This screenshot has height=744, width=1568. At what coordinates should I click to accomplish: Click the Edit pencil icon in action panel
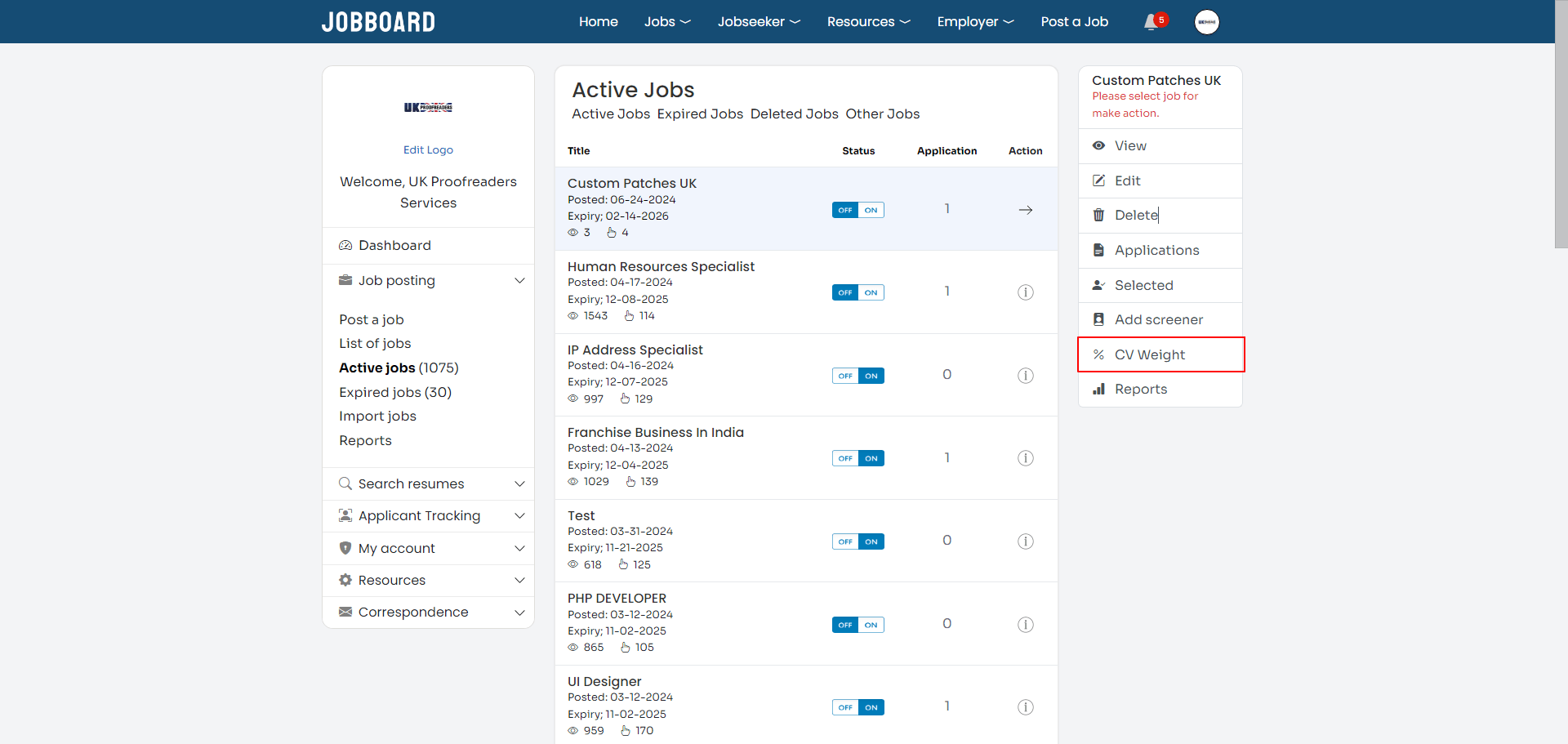1099,180
